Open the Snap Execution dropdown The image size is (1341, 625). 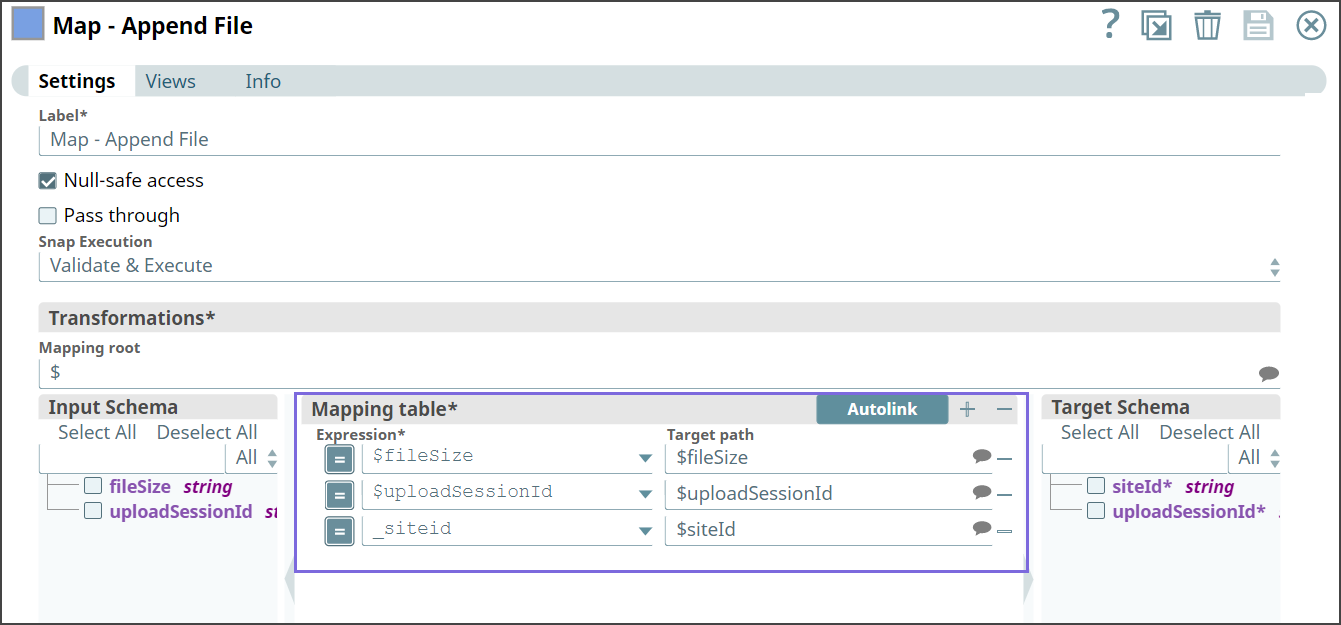(x=1275, y=265)
